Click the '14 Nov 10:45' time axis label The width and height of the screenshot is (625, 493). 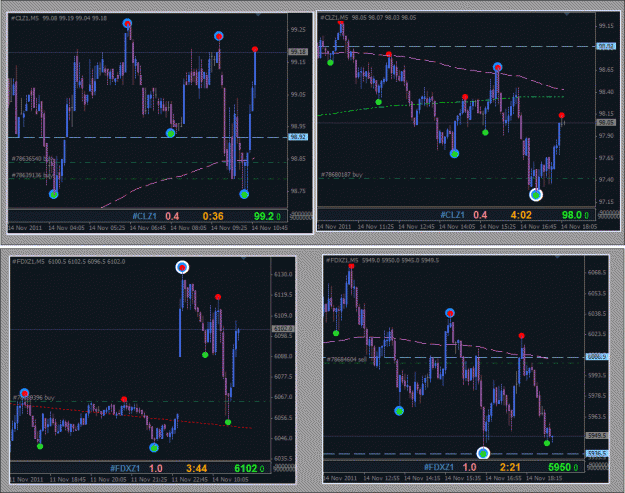click(x=269, y=228)
